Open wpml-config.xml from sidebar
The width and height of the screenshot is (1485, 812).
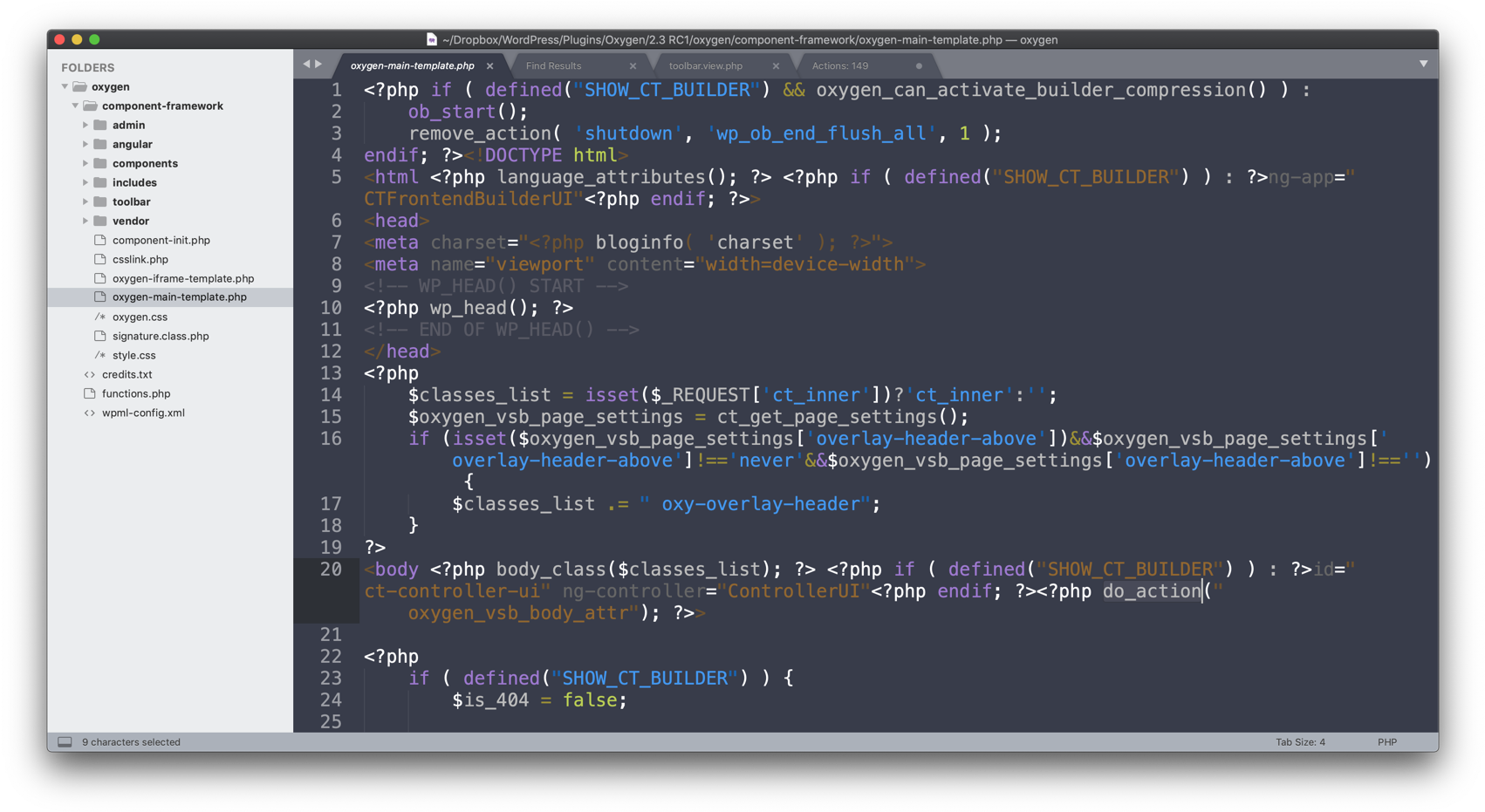[x=143, y=413]
